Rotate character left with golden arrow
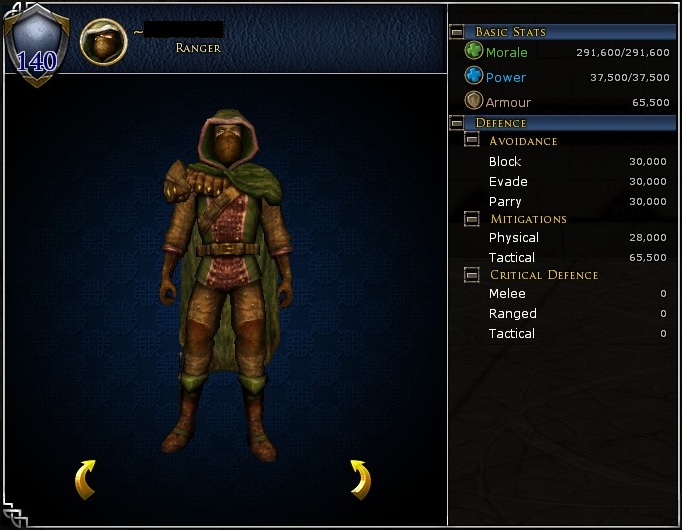This screenshot has height=530, width=682. [85, 480]
